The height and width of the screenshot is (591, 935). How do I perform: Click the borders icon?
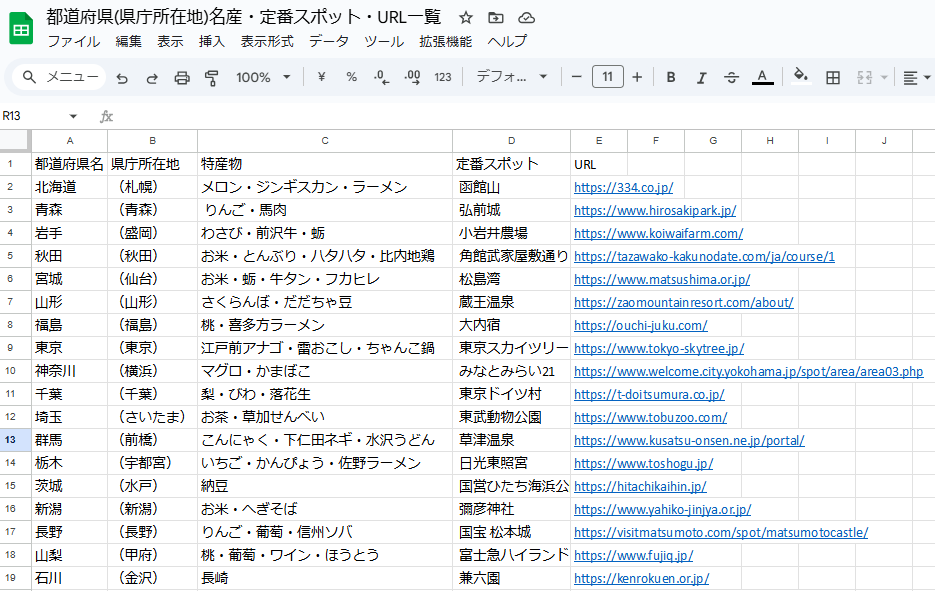point(832,76)
